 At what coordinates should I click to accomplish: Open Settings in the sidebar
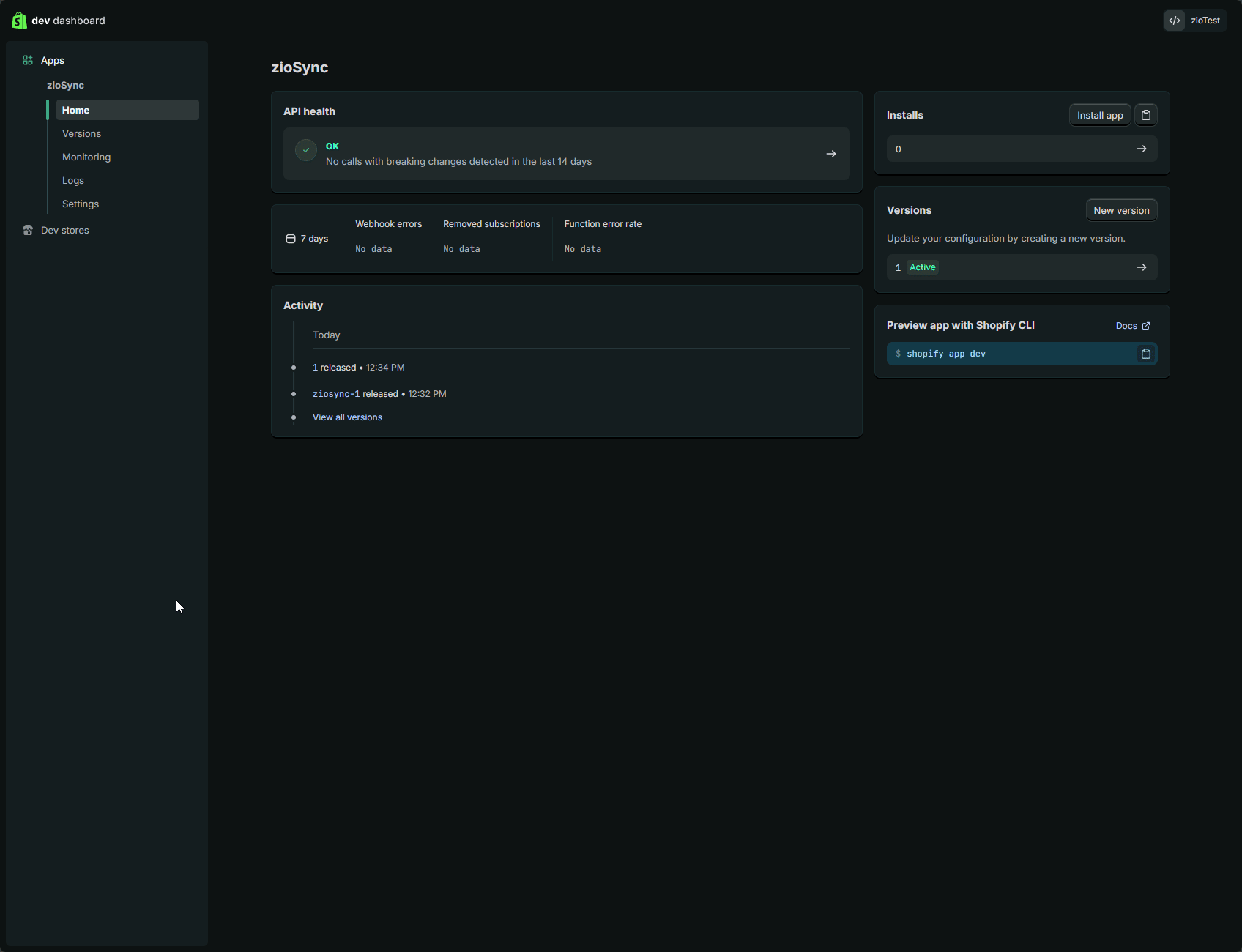(81, 204)
